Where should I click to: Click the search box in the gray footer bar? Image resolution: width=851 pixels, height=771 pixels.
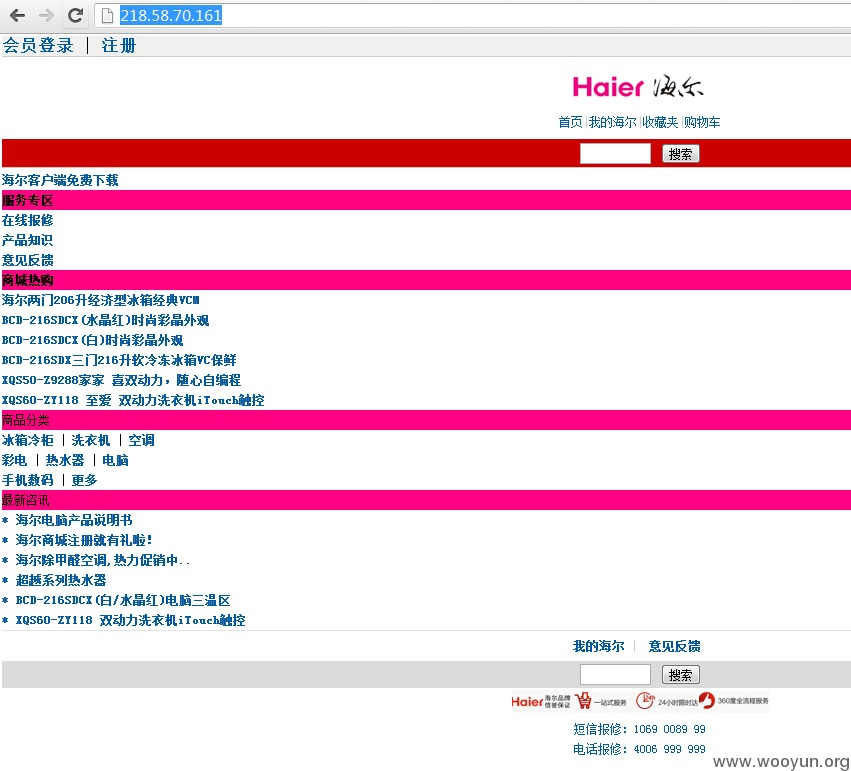(615, 674)
